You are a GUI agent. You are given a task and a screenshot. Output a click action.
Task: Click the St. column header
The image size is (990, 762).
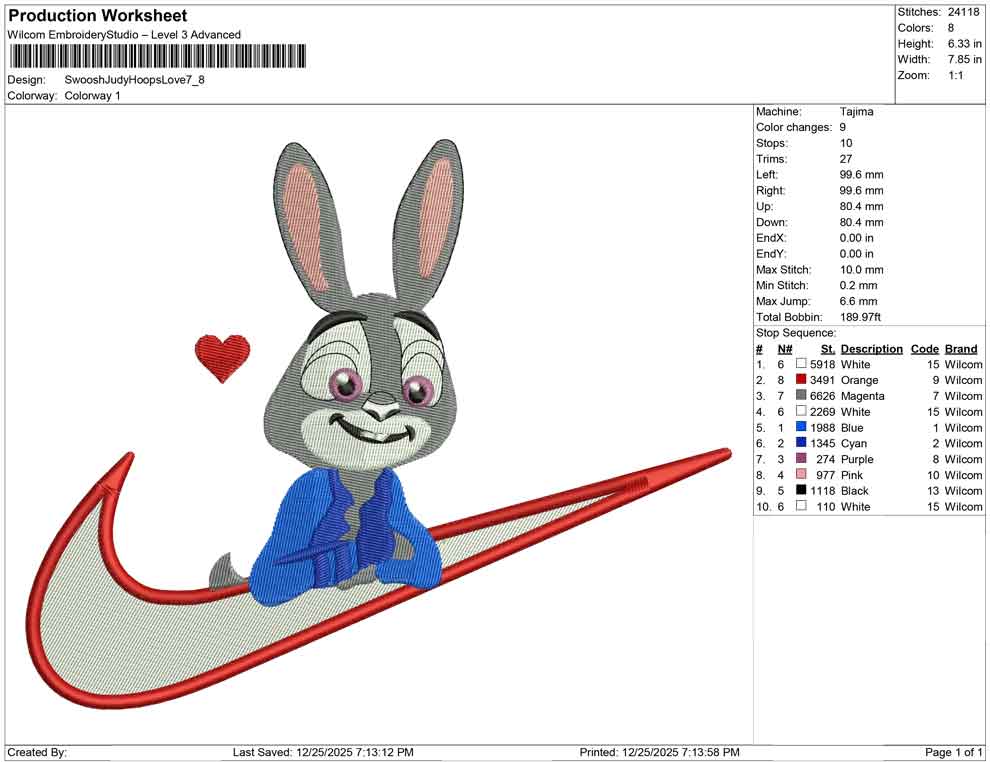827,348
